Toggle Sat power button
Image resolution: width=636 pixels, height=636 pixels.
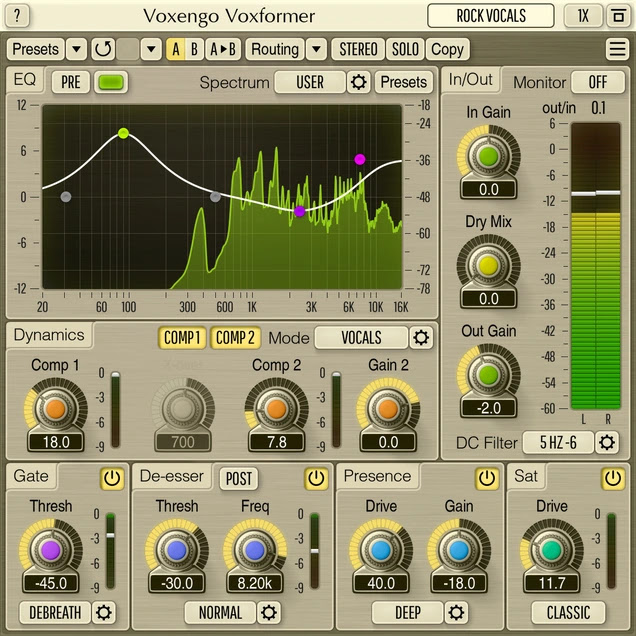(612, 479)
